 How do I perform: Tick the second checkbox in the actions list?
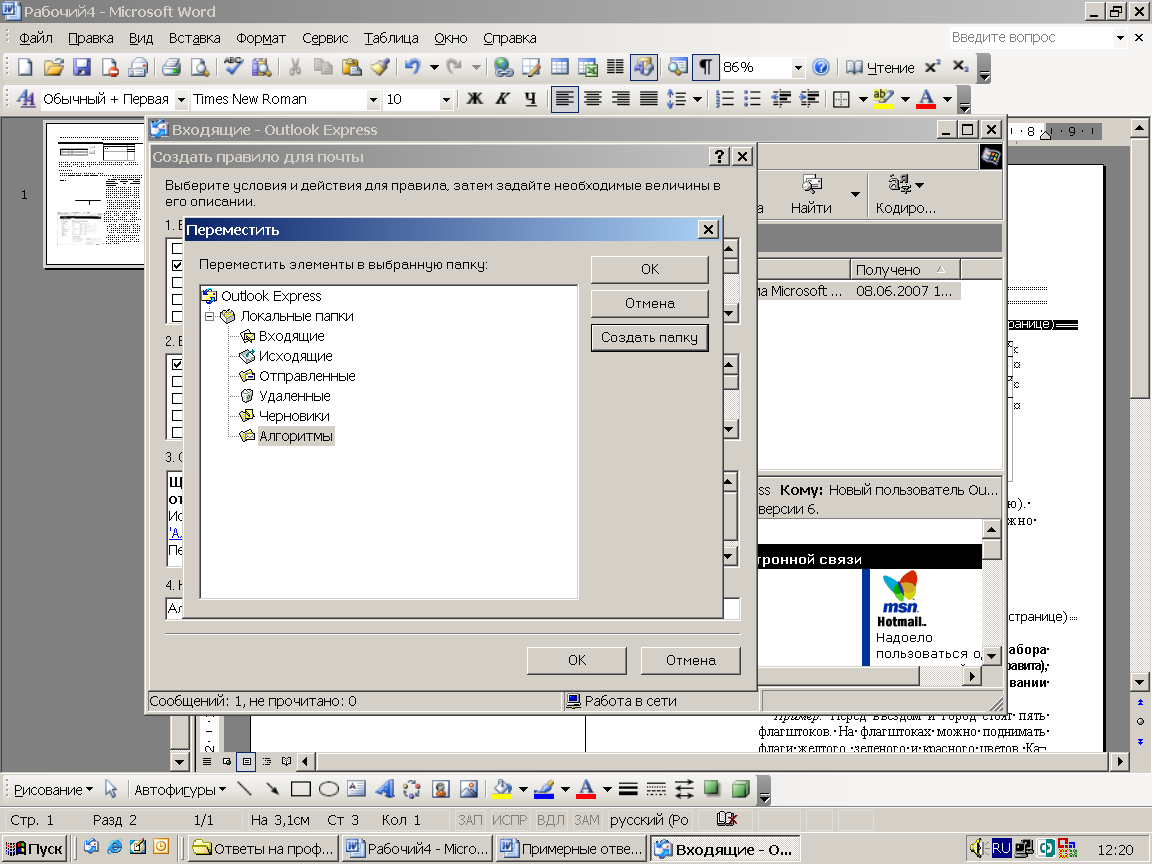[177, 381]
